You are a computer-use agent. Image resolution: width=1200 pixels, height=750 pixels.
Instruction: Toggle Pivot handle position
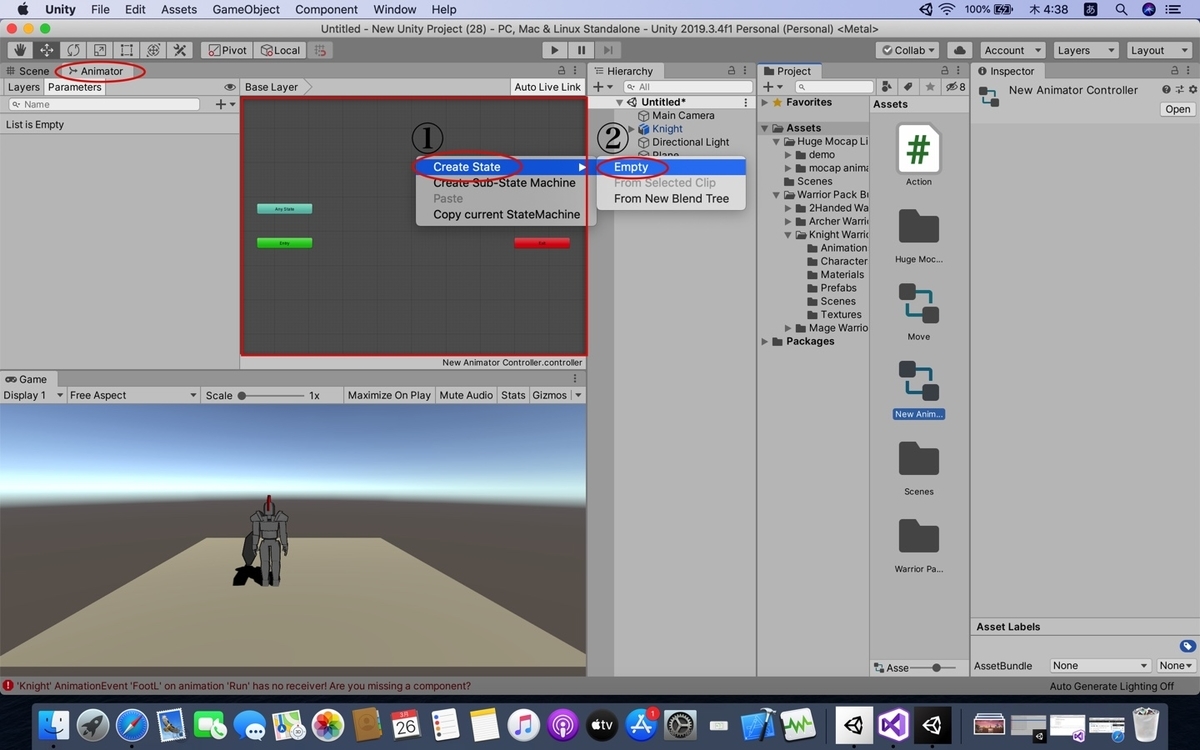tap(226, 50)
